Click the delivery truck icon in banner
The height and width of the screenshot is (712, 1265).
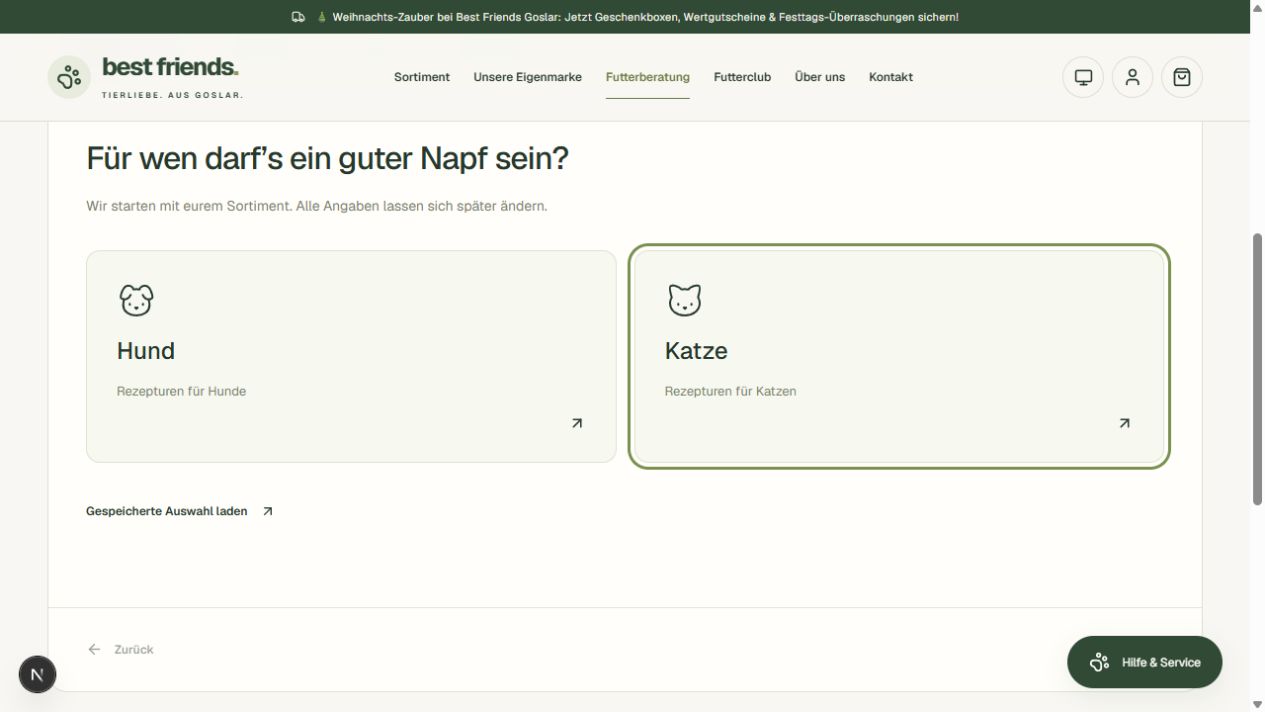[x=298, y=17]
